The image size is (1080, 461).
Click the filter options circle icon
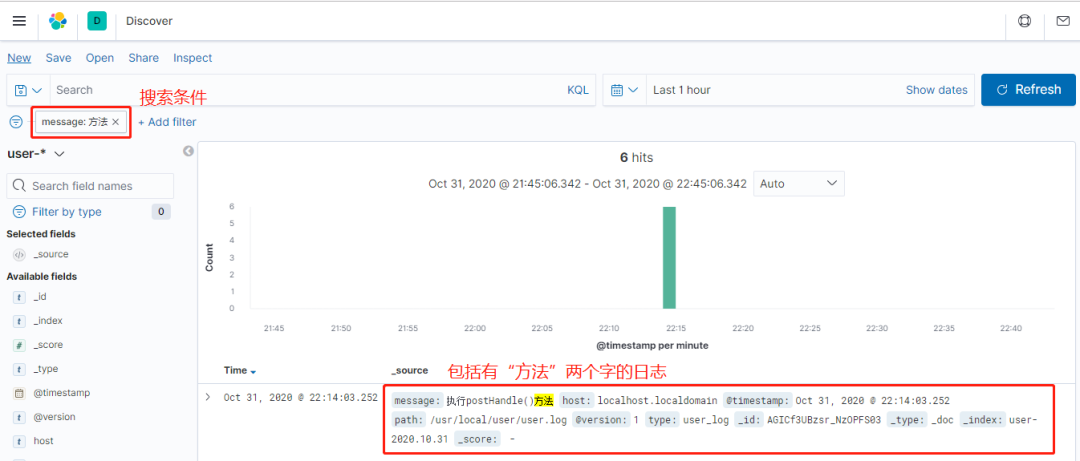(x=16, y=122)
